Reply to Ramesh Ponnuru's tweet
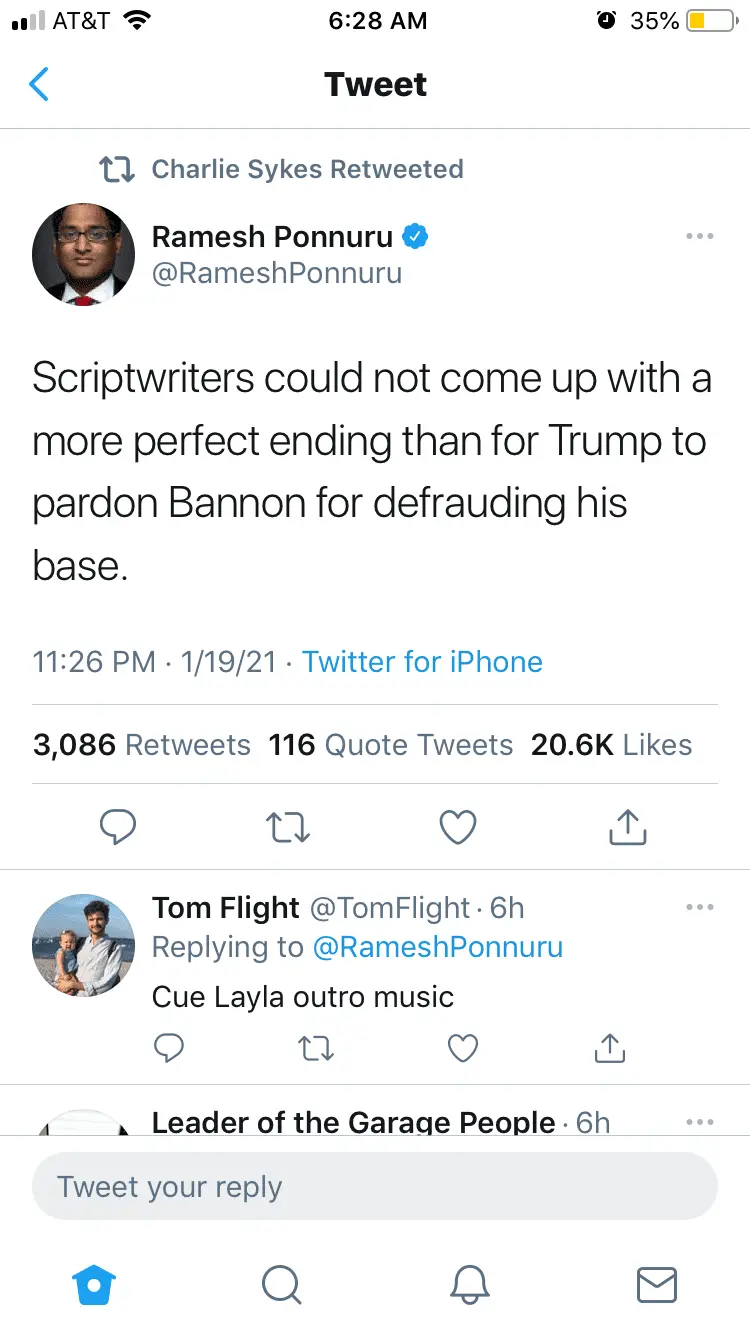This screenshot has height=1334, width=750. click(x=119, y=827)
